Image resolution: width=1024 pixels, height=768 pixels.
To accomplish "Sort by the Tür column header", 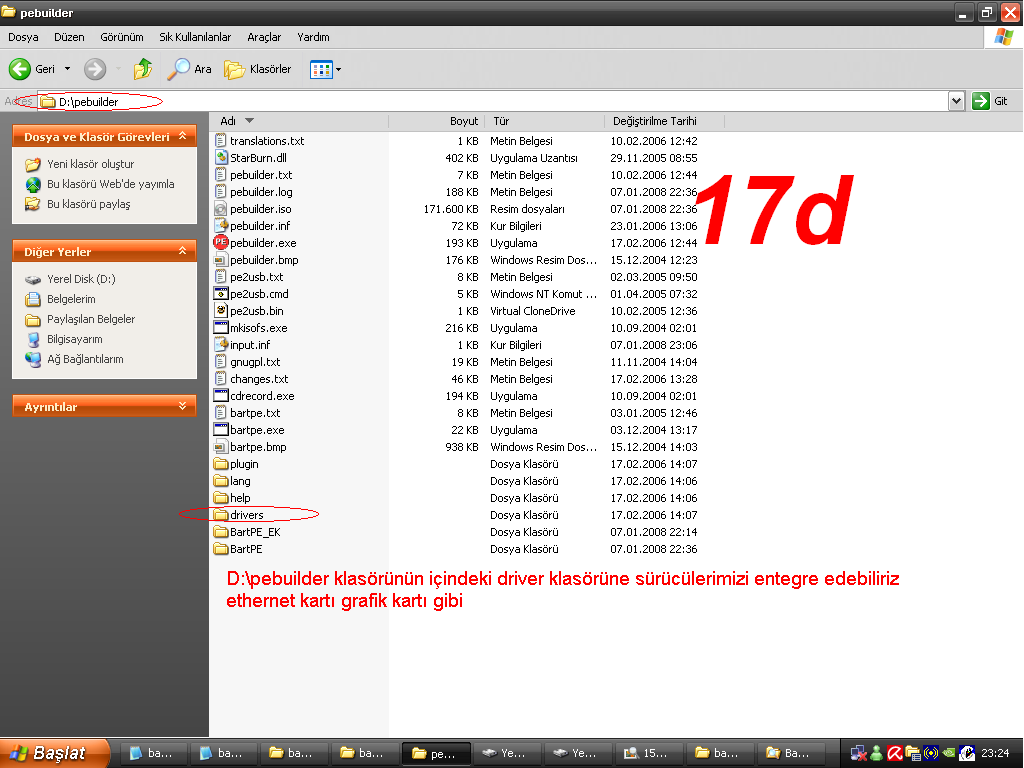I will click(545, 121).
